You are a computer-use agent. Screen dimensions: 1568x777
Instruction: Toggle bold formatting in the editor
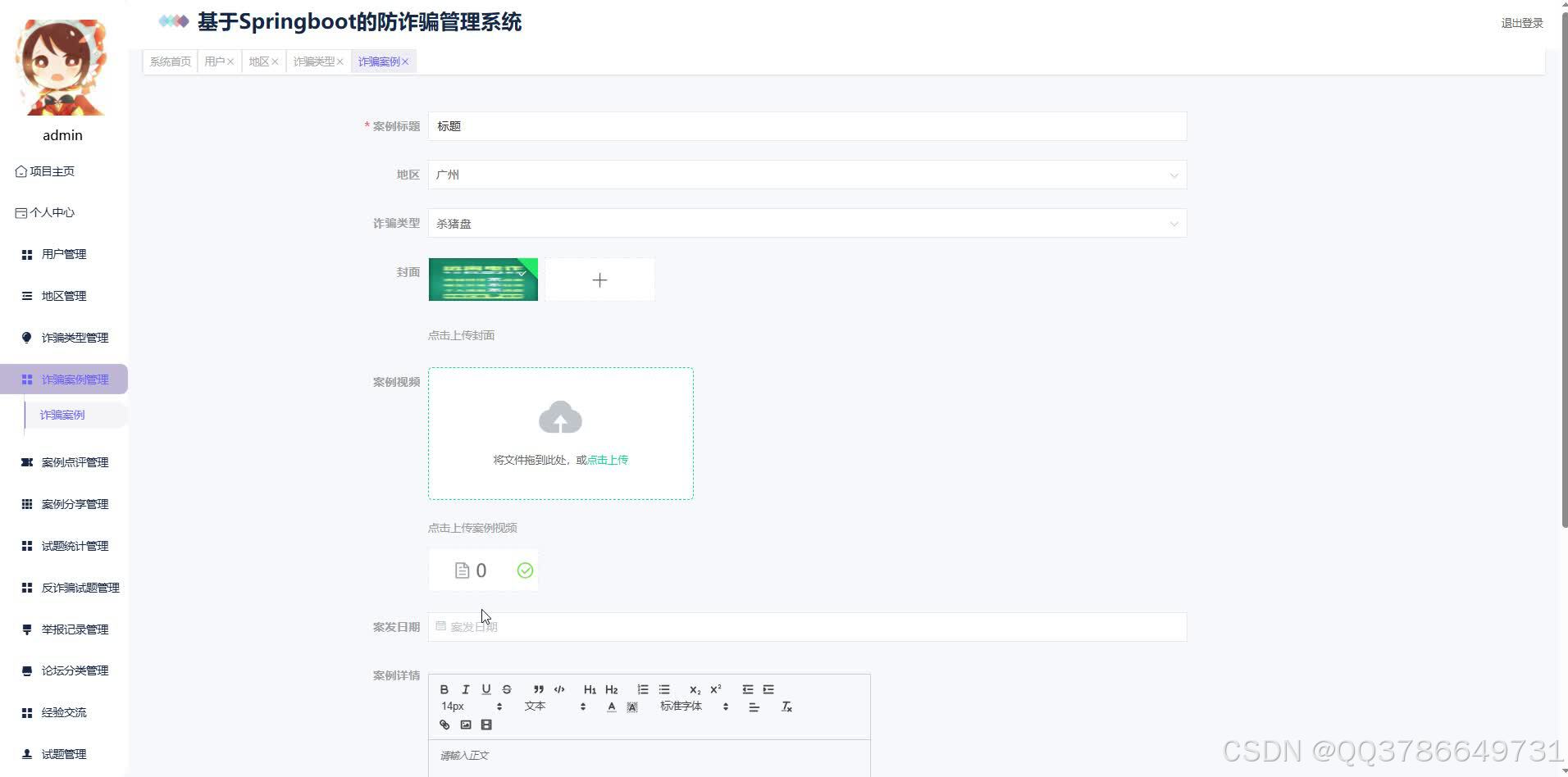444,689
